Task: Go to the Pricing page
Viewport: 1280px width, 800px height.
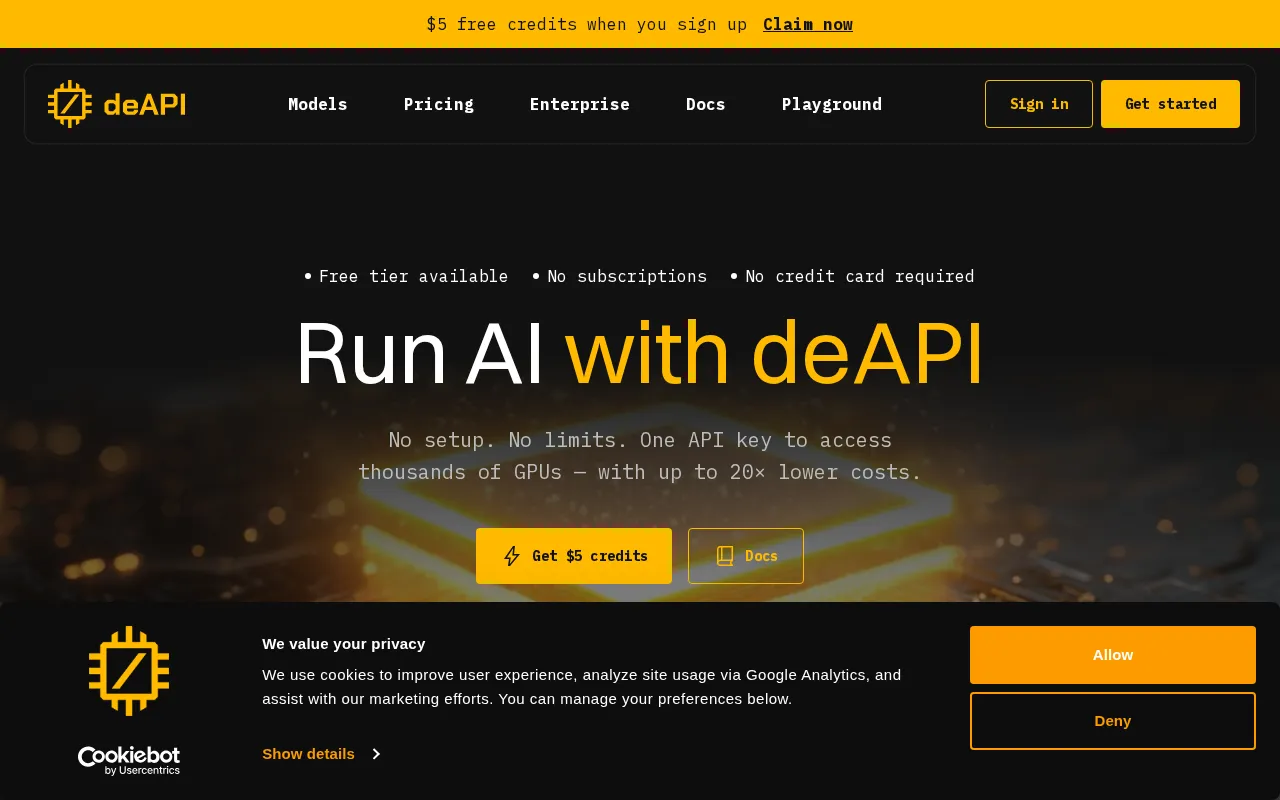Action: coord(439,104)
